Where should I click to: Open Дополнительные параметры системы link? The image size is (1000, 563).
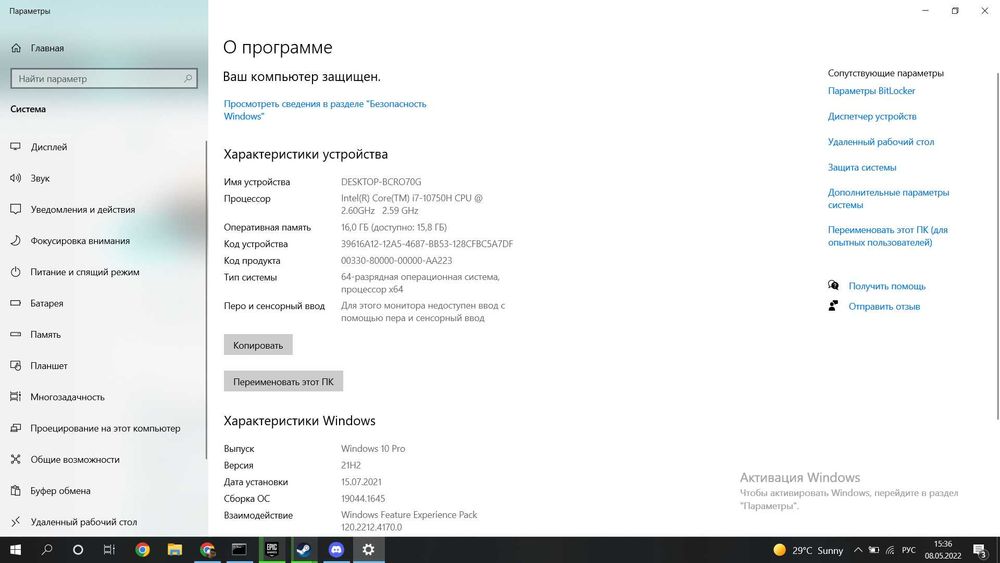tap(888, 198)
